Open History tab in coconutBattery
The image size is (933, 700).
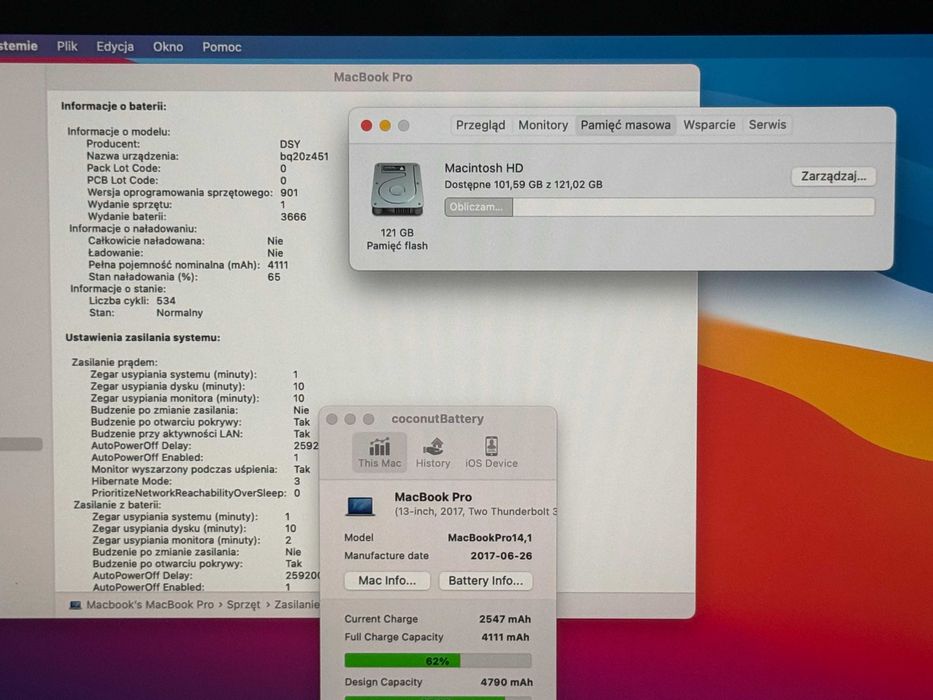(433, 452)
